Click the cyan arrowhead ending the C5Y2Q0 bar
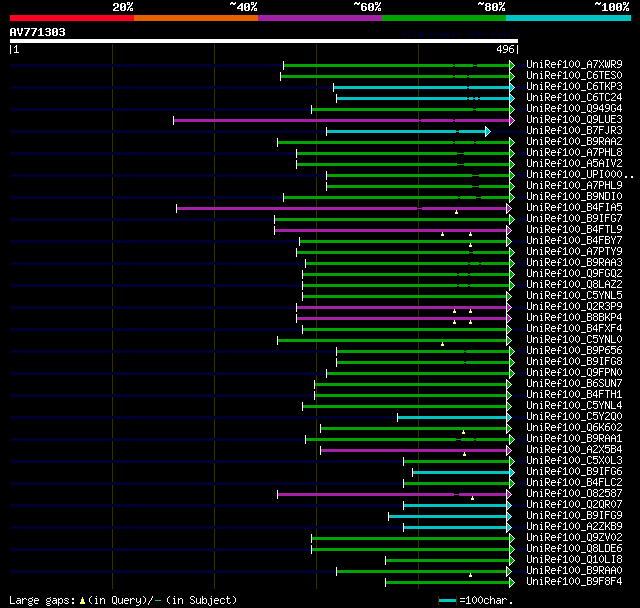640x608 pixels. coord(509,417)
